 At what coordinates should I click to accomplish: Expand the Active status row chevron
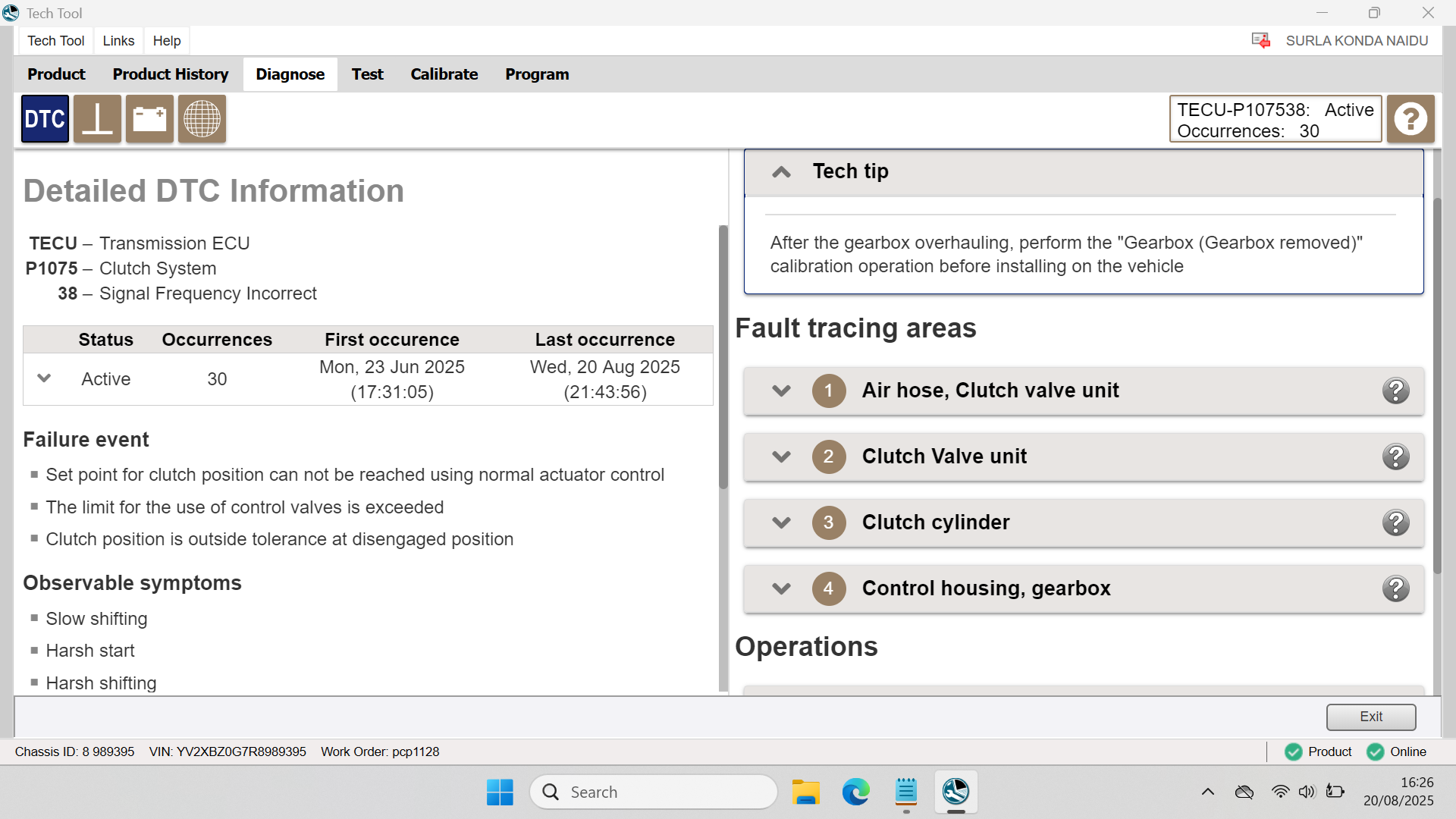click(x=44, y=378)
